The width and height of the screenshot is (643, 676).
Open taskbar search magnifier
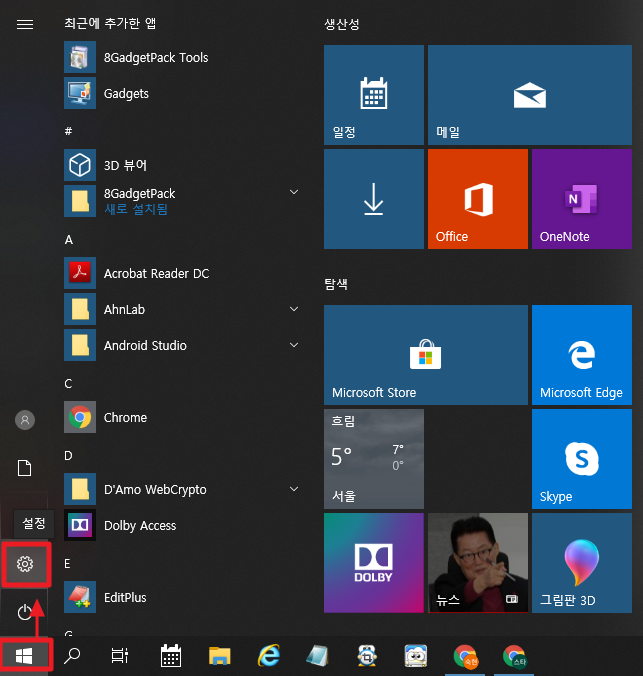tap(72, 656)
